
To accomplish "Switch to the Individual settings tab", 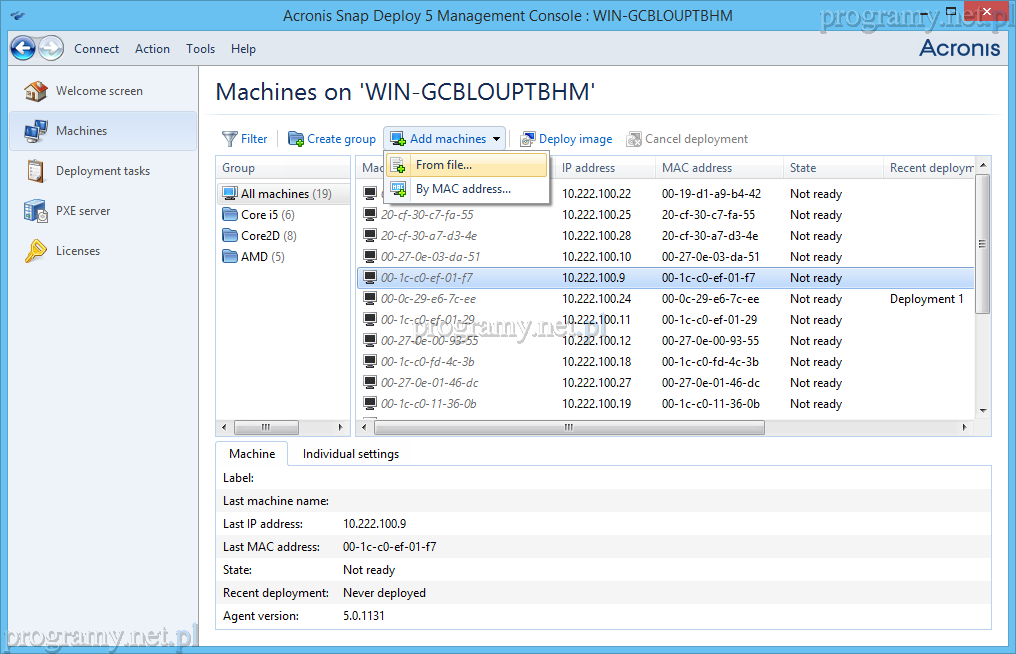I will (350, 454).
